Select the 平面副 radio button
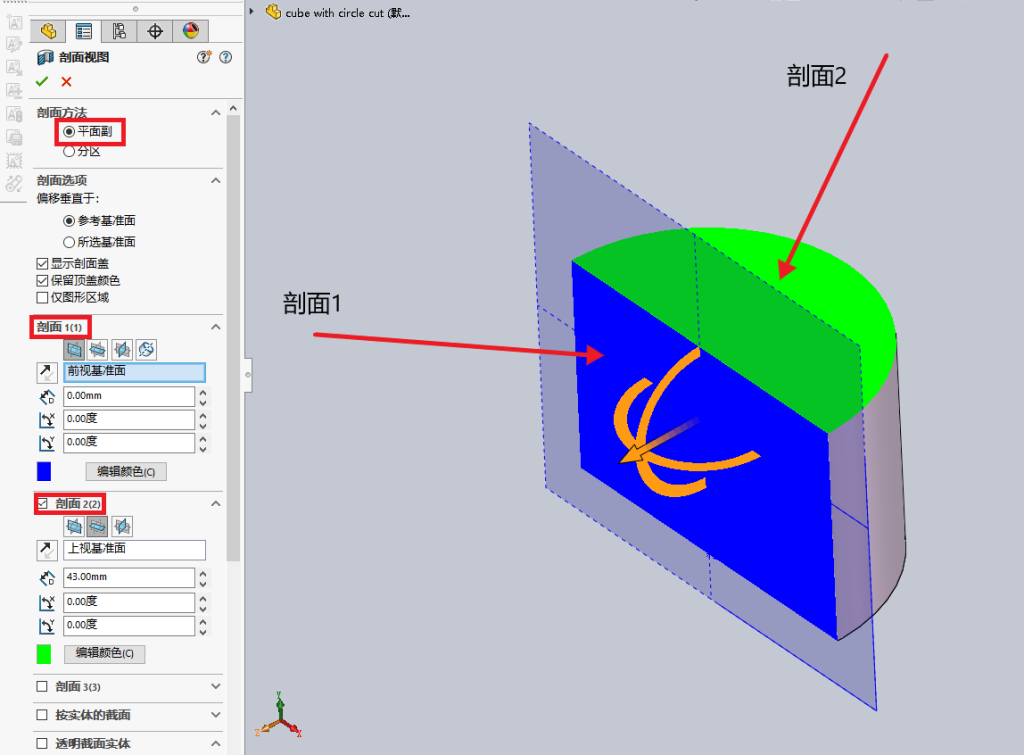This screenshot has width=1024, height=755. [69, 132]
